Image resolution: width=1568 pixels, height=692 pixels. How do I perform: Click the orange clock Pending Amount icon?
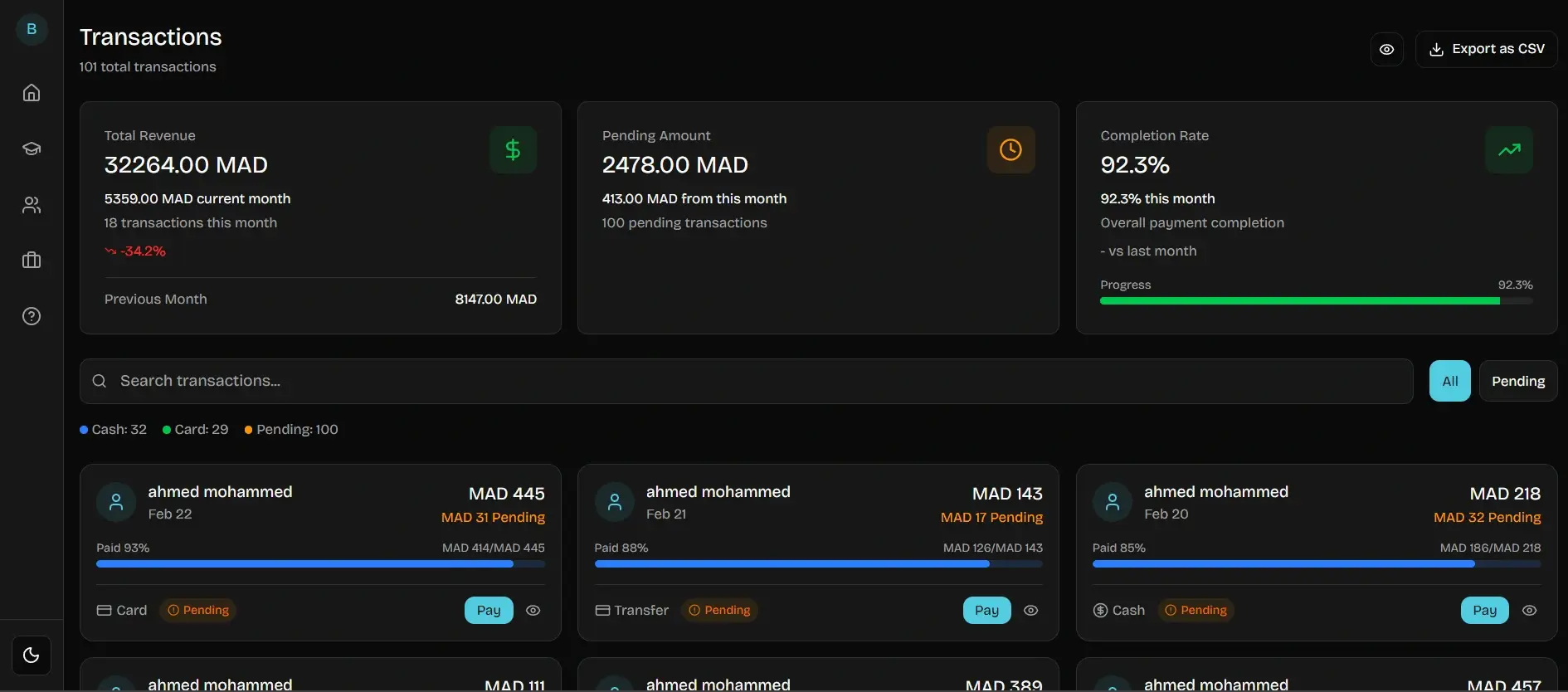pyautogui.click(x=1010, y=150)
